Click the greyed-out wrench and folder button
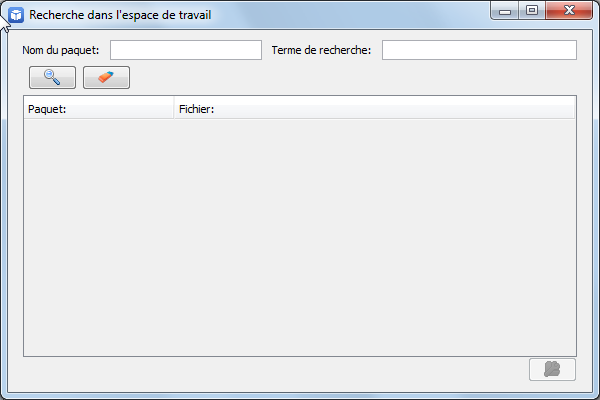The height and width of the screenshot is (400, 600). [552, 369]
